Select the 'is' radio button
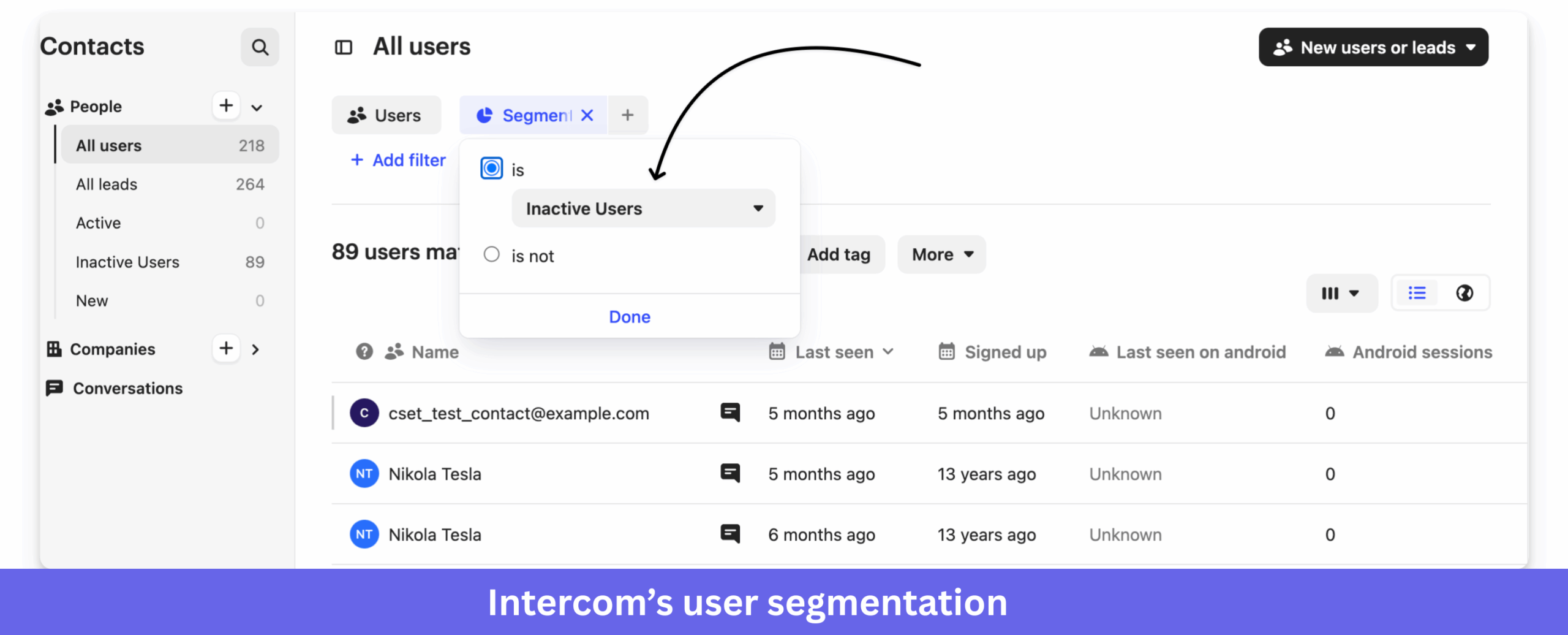Viewport: 1568px width, 635px height. (x=491, y=168)
